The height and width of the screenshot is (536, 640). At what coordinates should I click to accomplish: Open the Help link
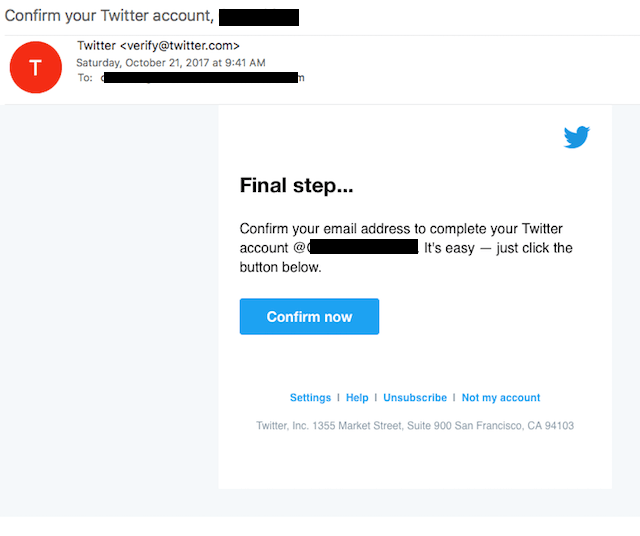click(x=357, y=398)
